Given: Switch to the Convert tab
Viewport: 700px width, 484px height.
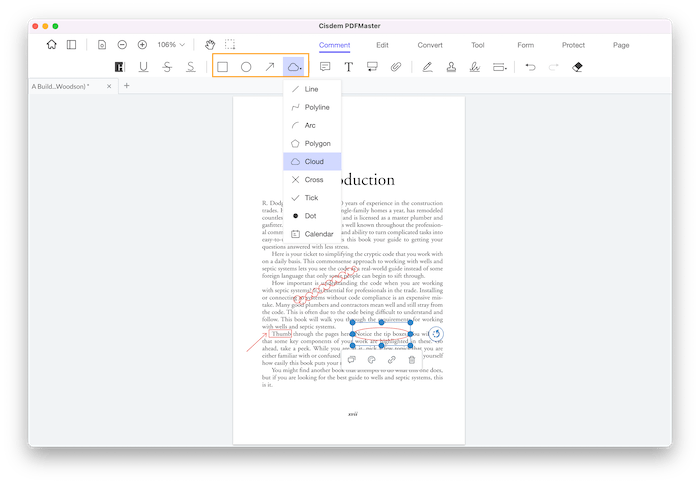Looking at the screenshot, I should point(430,45).
